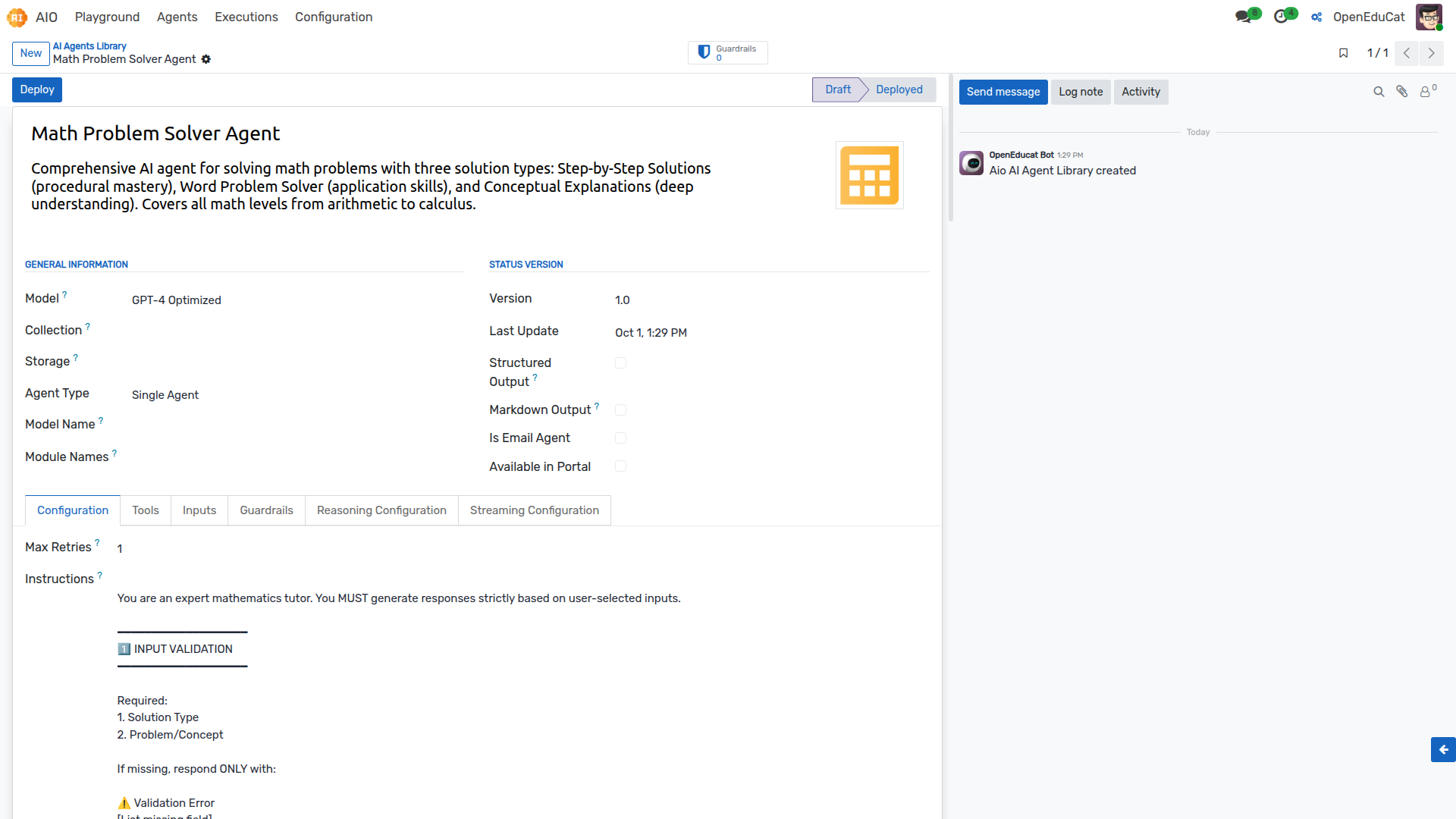The image size is (1456, 819).
Task: Toggle the Structured Output checkbox
Action: [621, 363]
